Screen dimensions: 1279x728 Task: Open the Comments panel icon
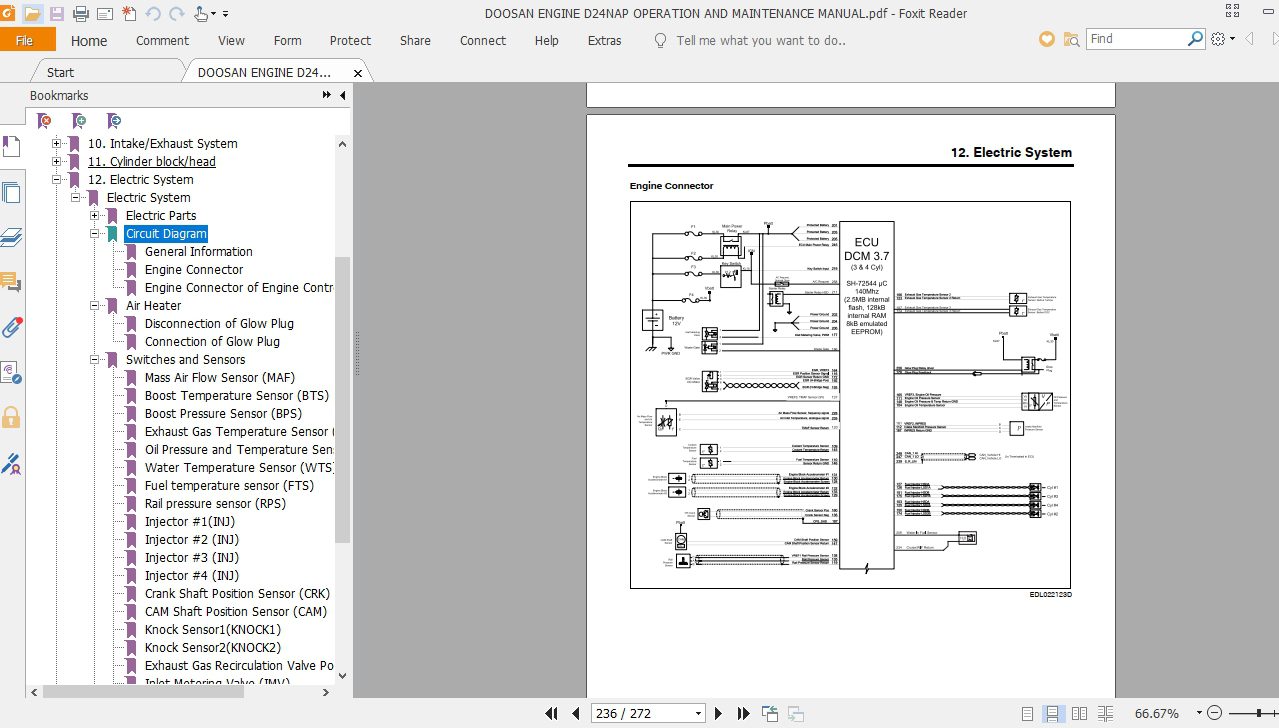pos(13,282)
